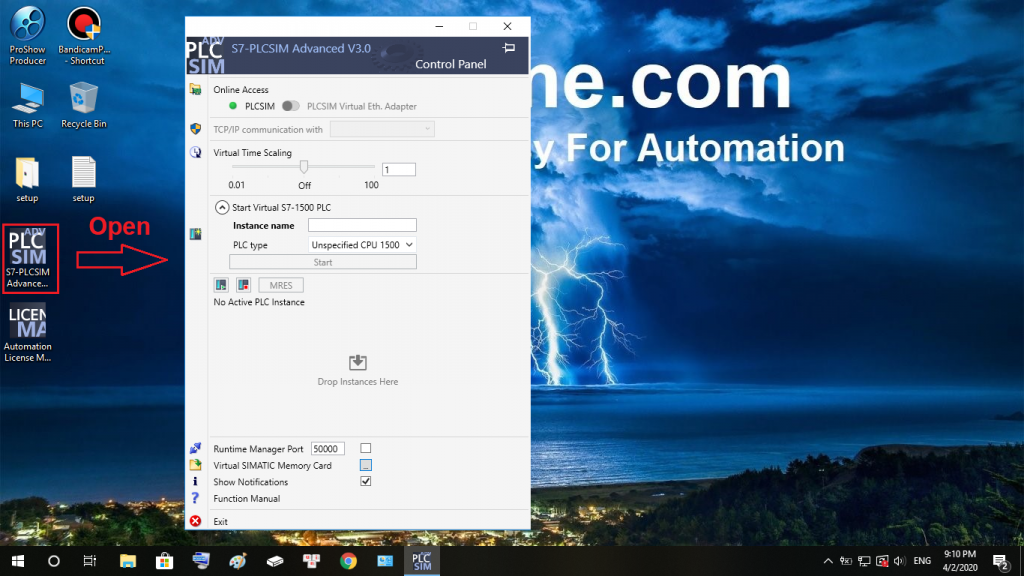This screenshot has height=576, width=1024.
Task: Open Google Chrome from the taskbar
Action: (348, 561)
